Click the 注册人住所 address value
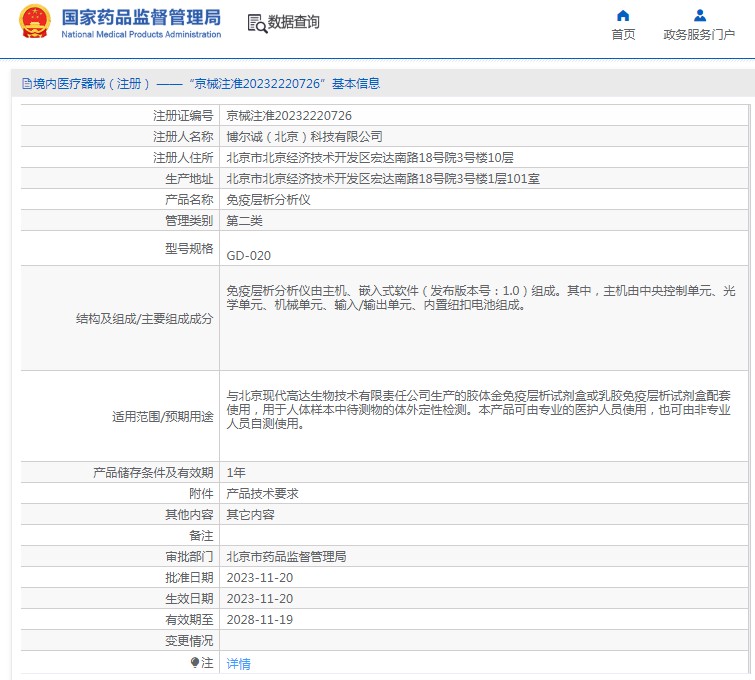Image resolution: width=755 pixels, height=680 pixels. coord(370,157)
